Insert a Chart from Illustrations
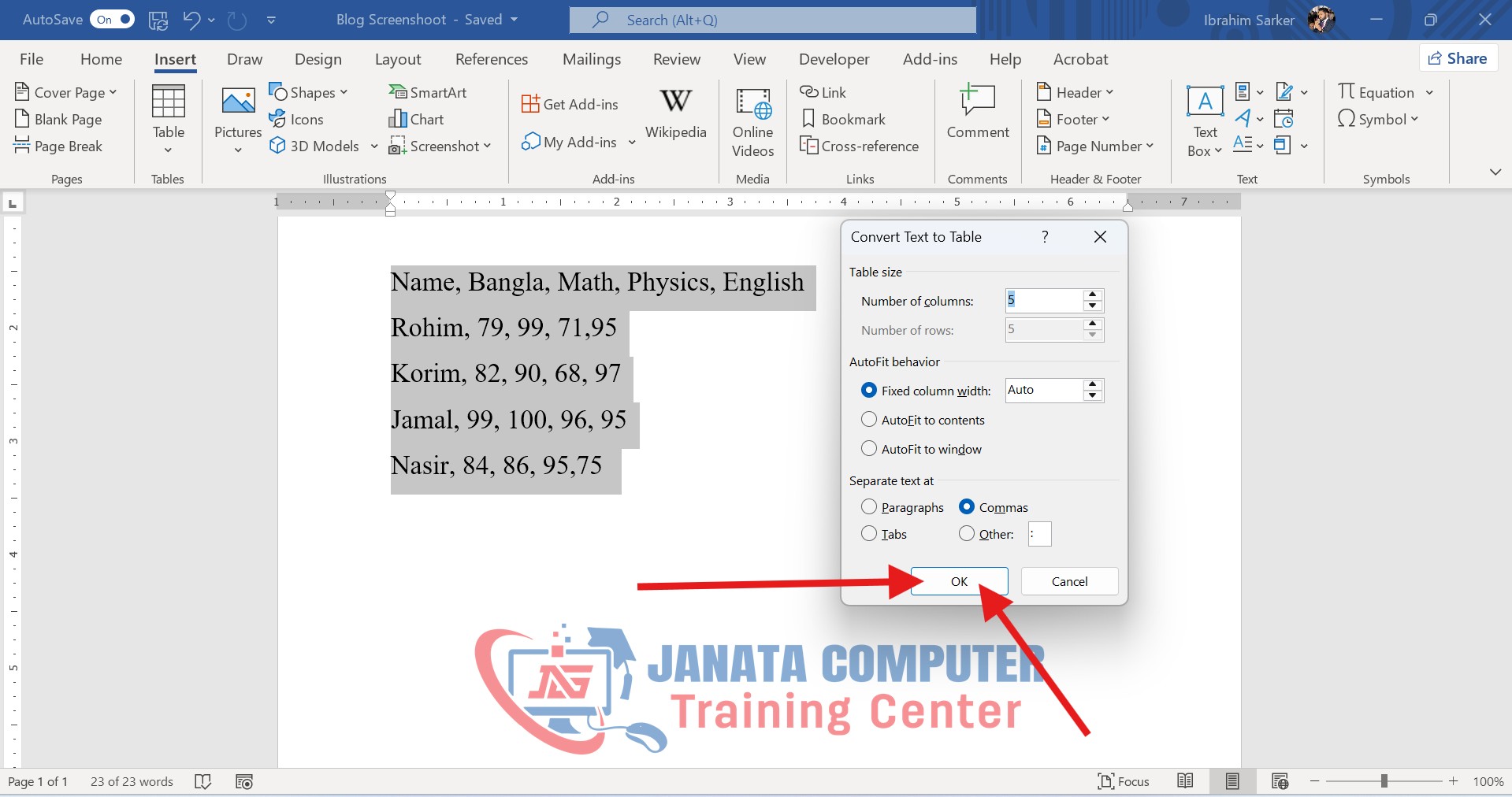 pos(417,119)
